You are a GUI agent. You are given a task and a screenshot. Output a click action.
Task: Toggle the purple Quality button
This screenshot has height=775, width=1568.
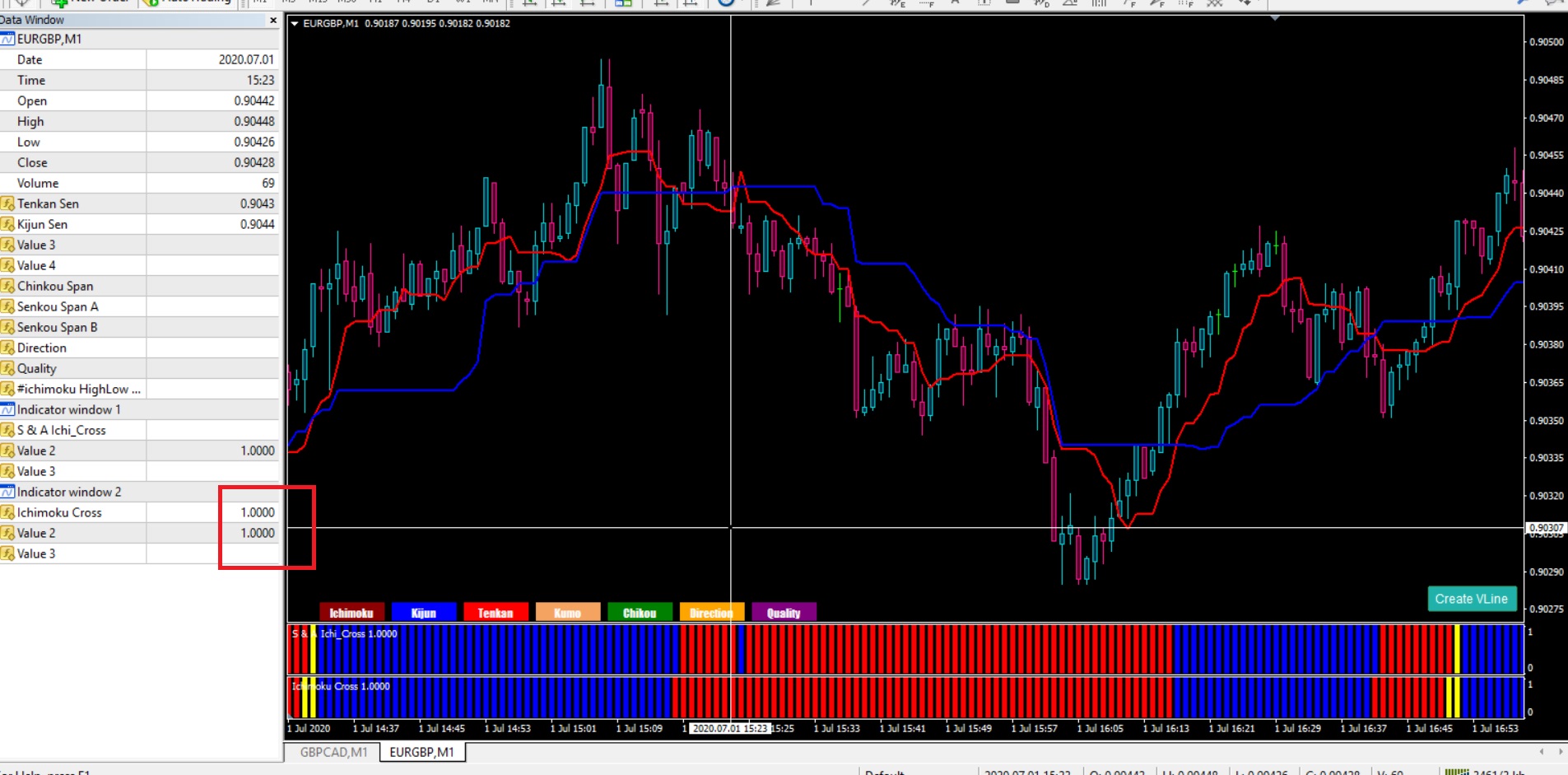point(784,613)
